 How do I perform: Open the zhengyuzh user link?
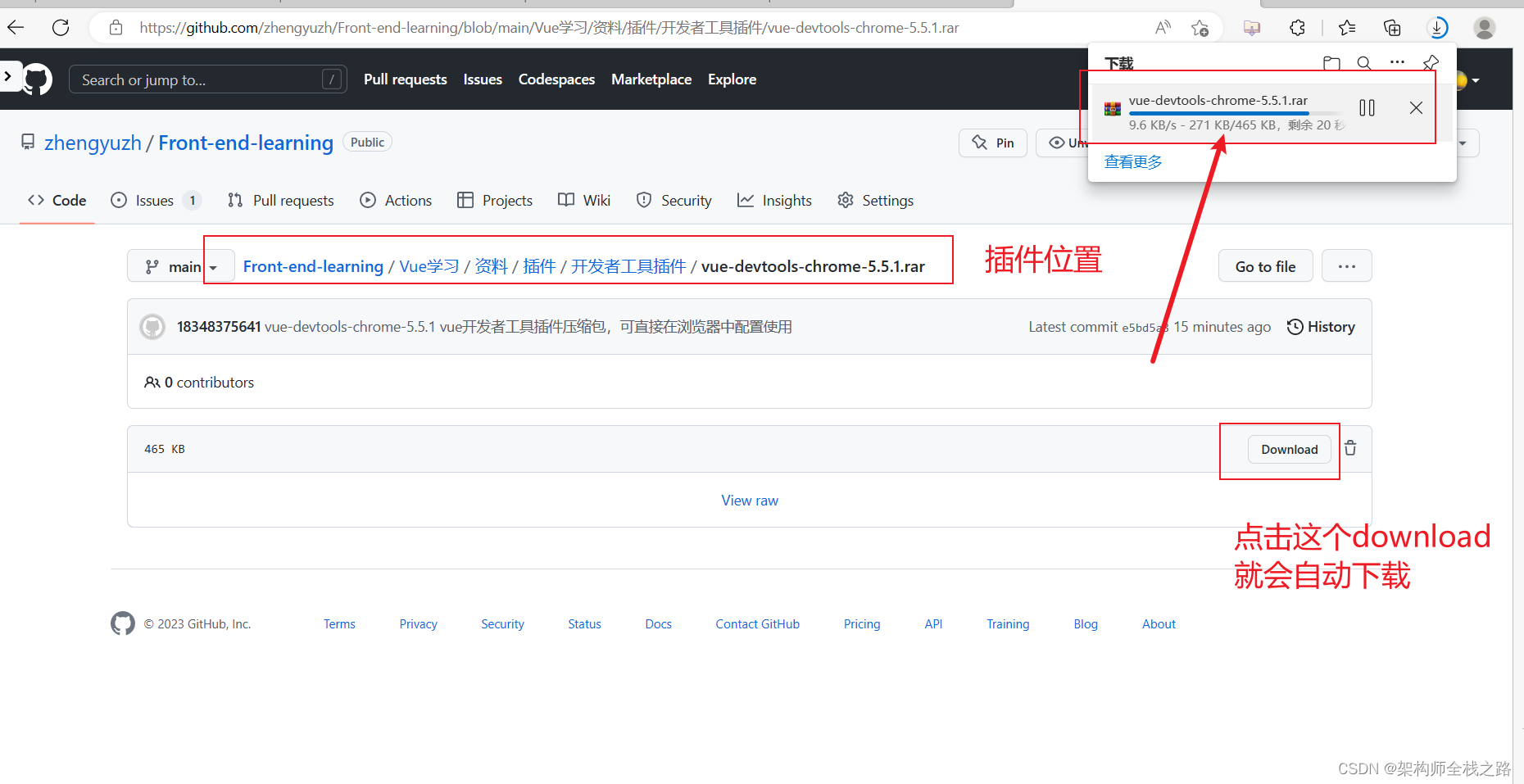pyautogui.click(x=93, y=143)
